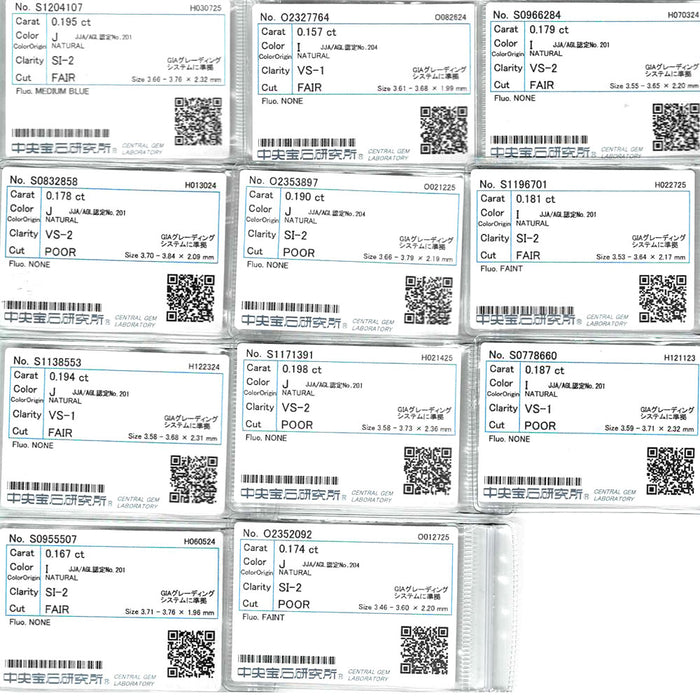Click the code "H121123"
The image size is (700, 700).
click(679, 358)
